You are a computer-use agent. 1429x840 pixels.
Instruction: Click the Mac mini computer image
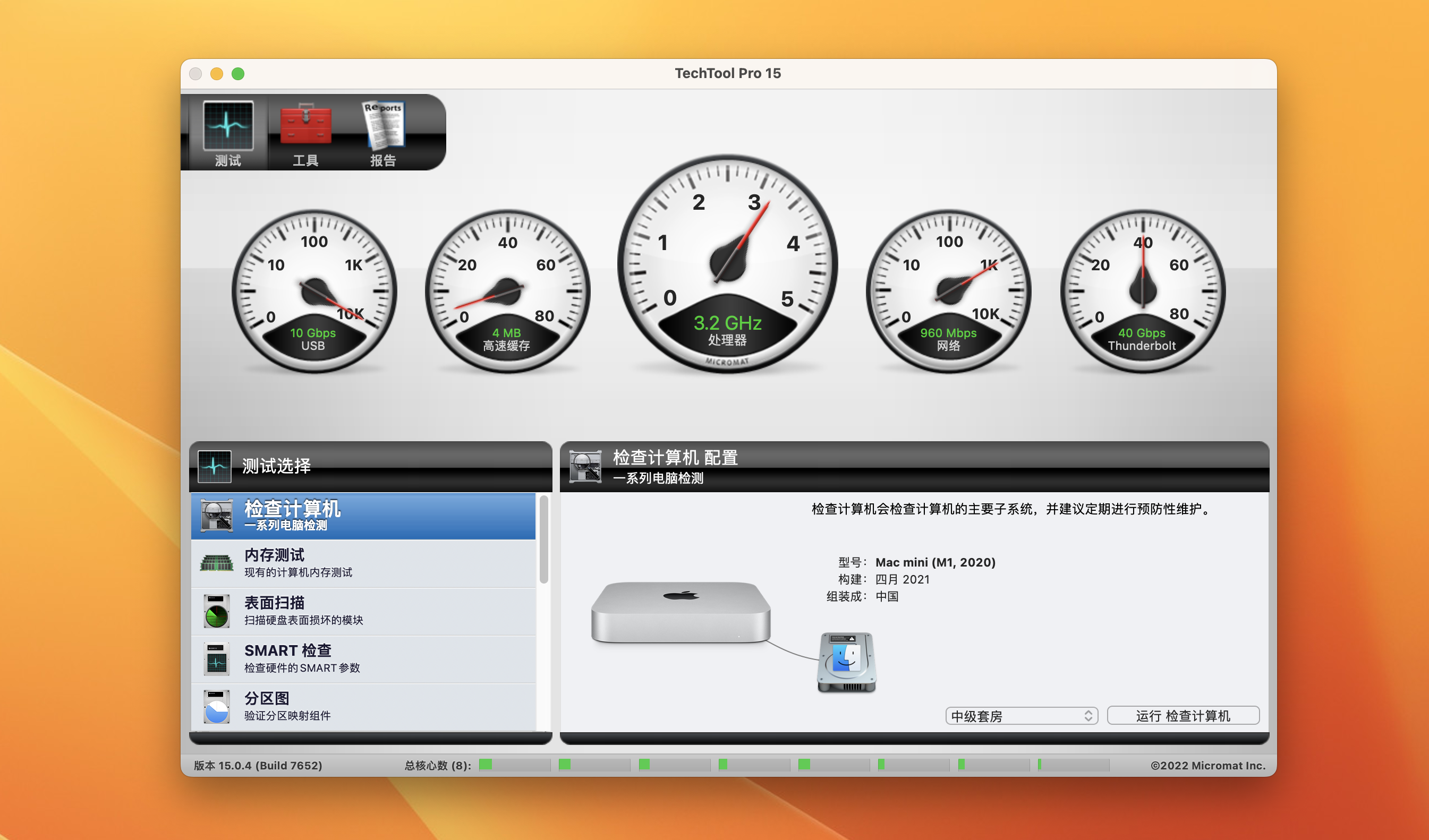tap(681, 612)
